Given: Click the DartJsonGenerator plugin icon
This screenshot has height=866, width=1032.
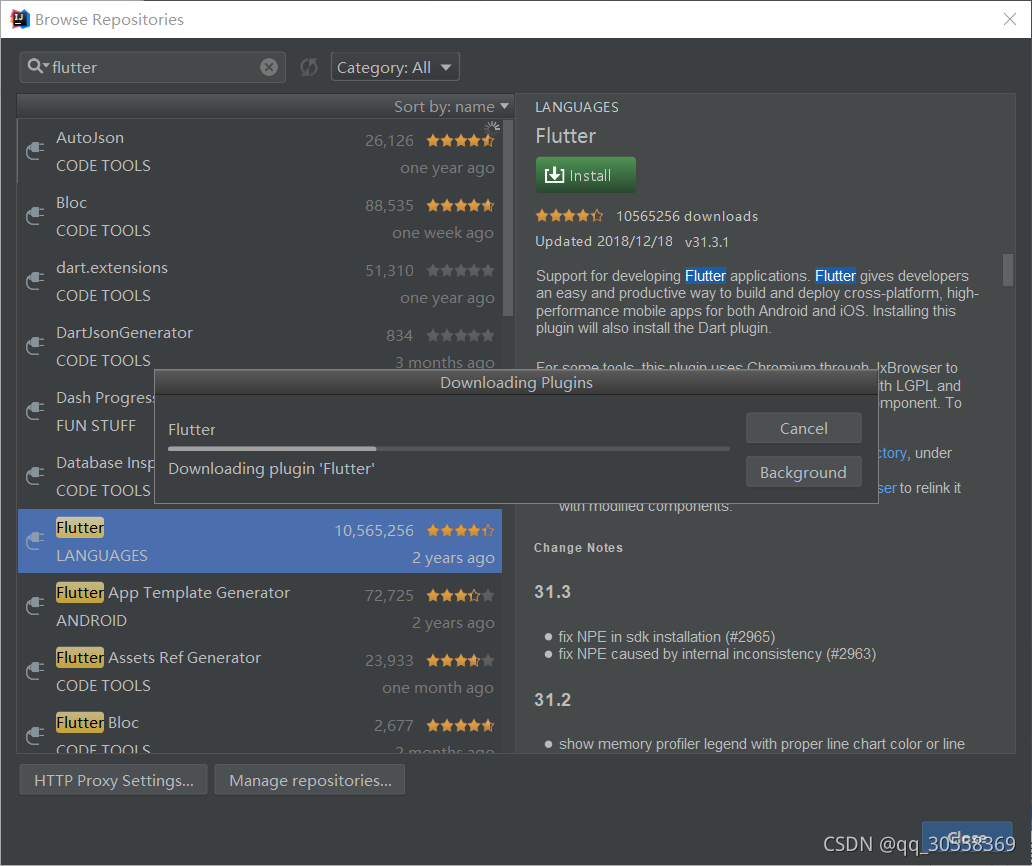Looking at the screenshot, I should pos(34,346).
